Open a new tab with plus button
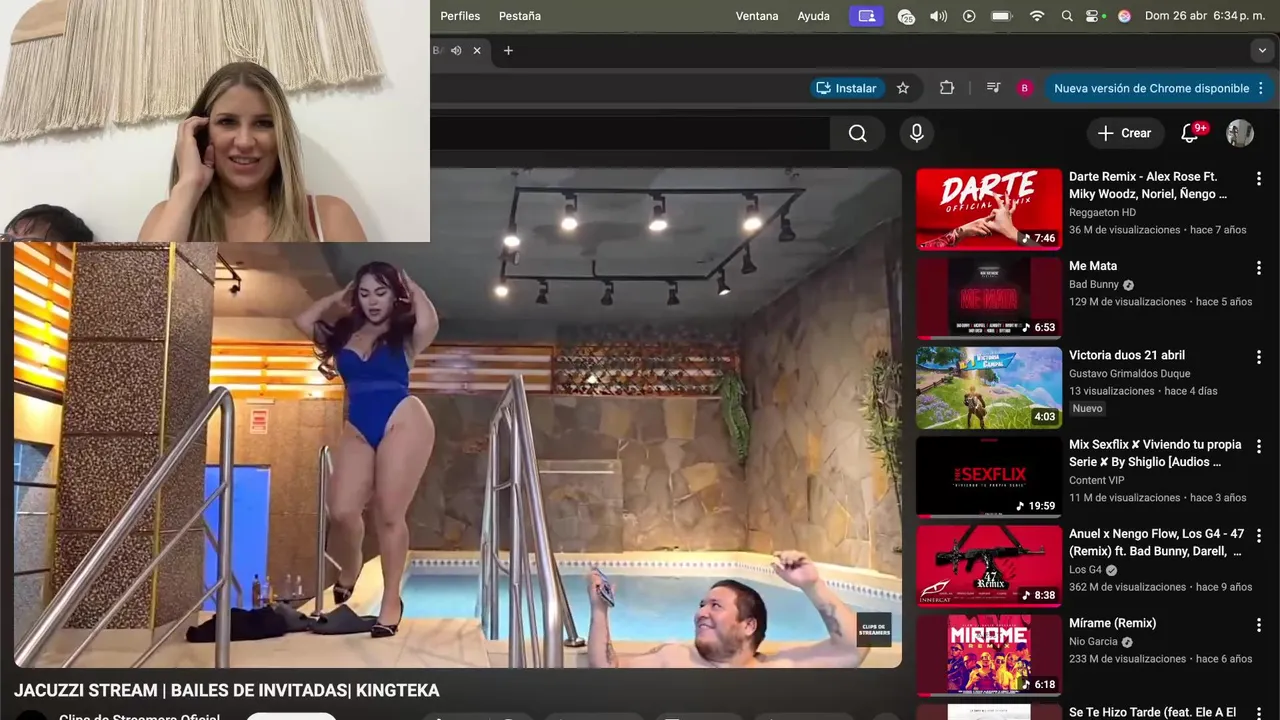 (508, 50)
